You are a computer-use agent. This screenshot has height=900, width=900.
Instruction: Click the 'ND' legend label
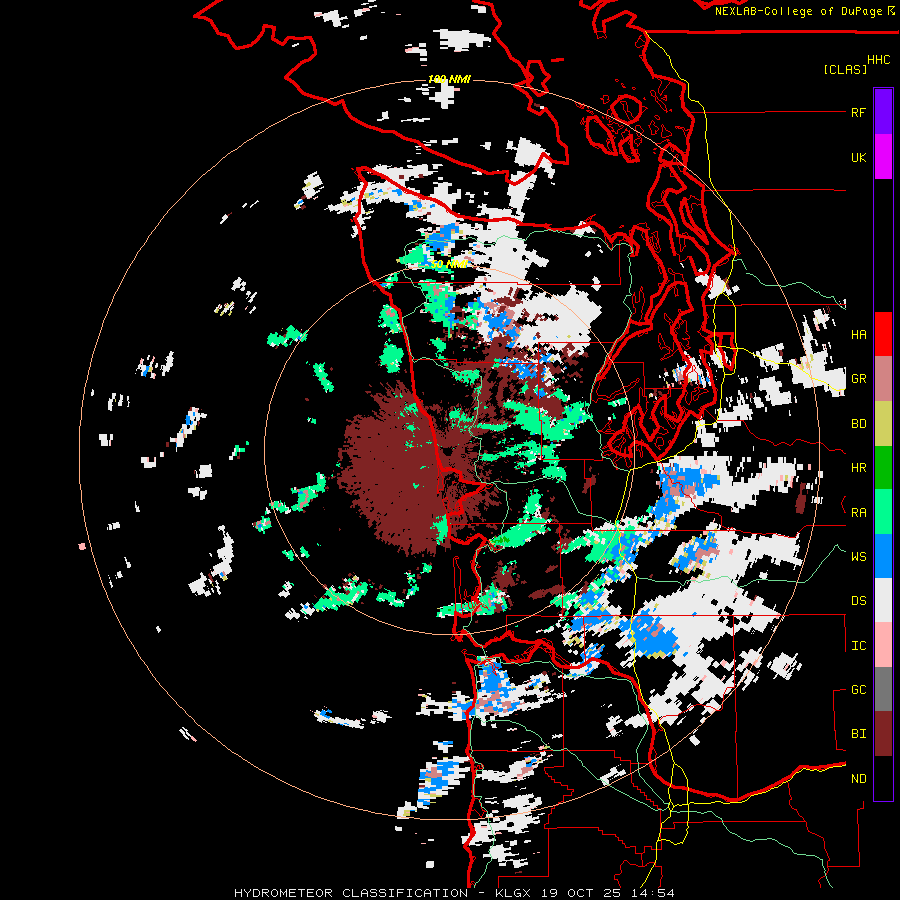(x=858, y=779)
